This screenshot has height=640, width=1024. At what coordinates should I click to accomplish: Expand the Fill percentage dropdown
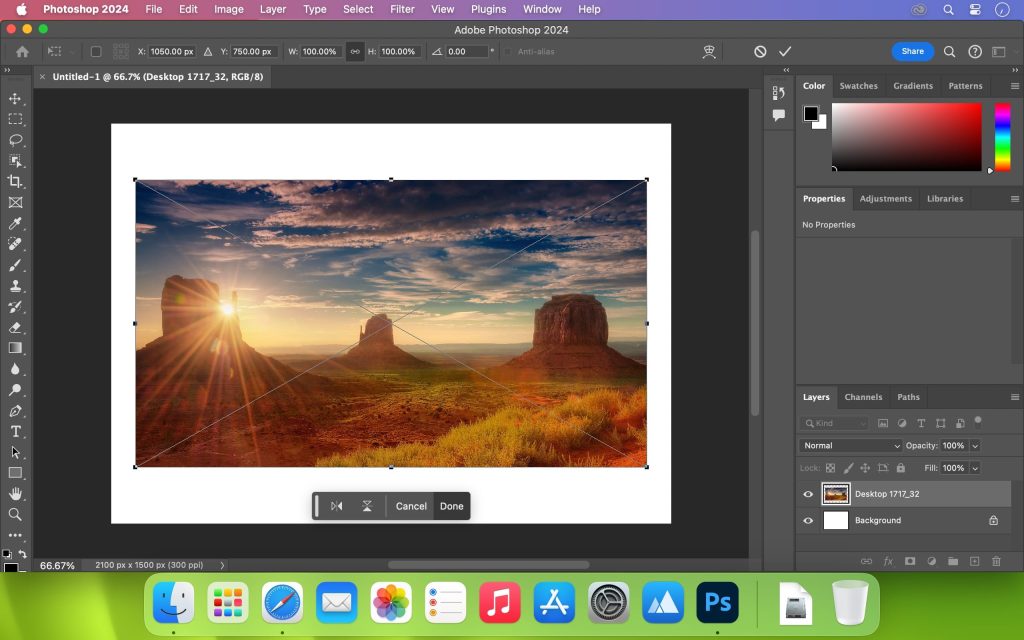click(975, 467)
